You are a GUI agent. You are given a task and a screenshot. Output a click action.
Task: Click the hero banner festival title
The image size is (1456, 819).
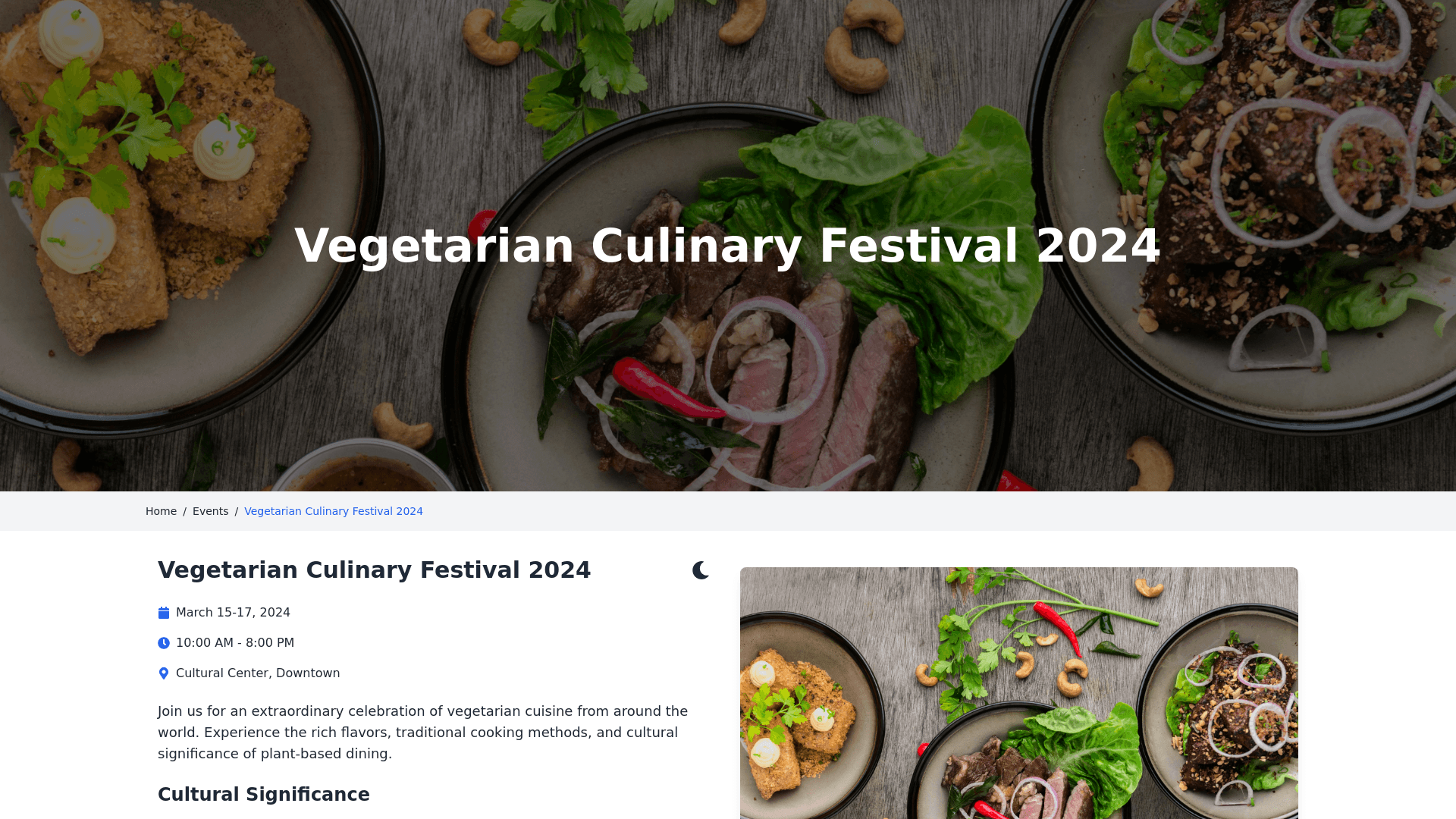point(728,246)
